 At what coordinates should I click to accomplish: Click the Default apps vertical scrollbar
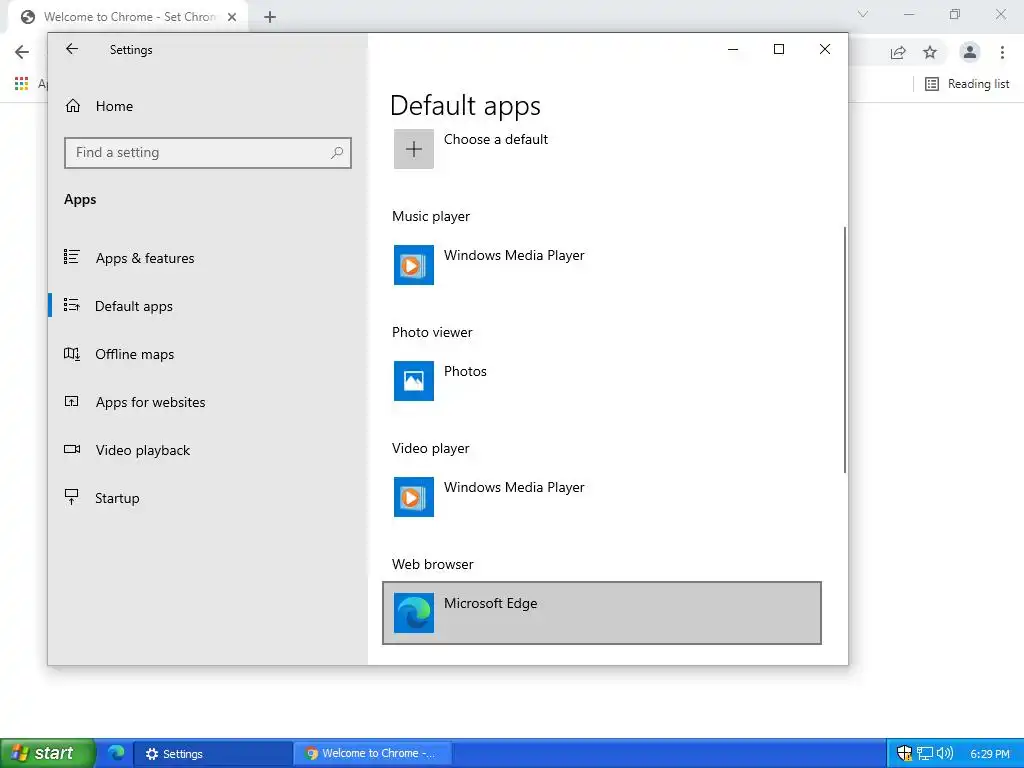844,350
